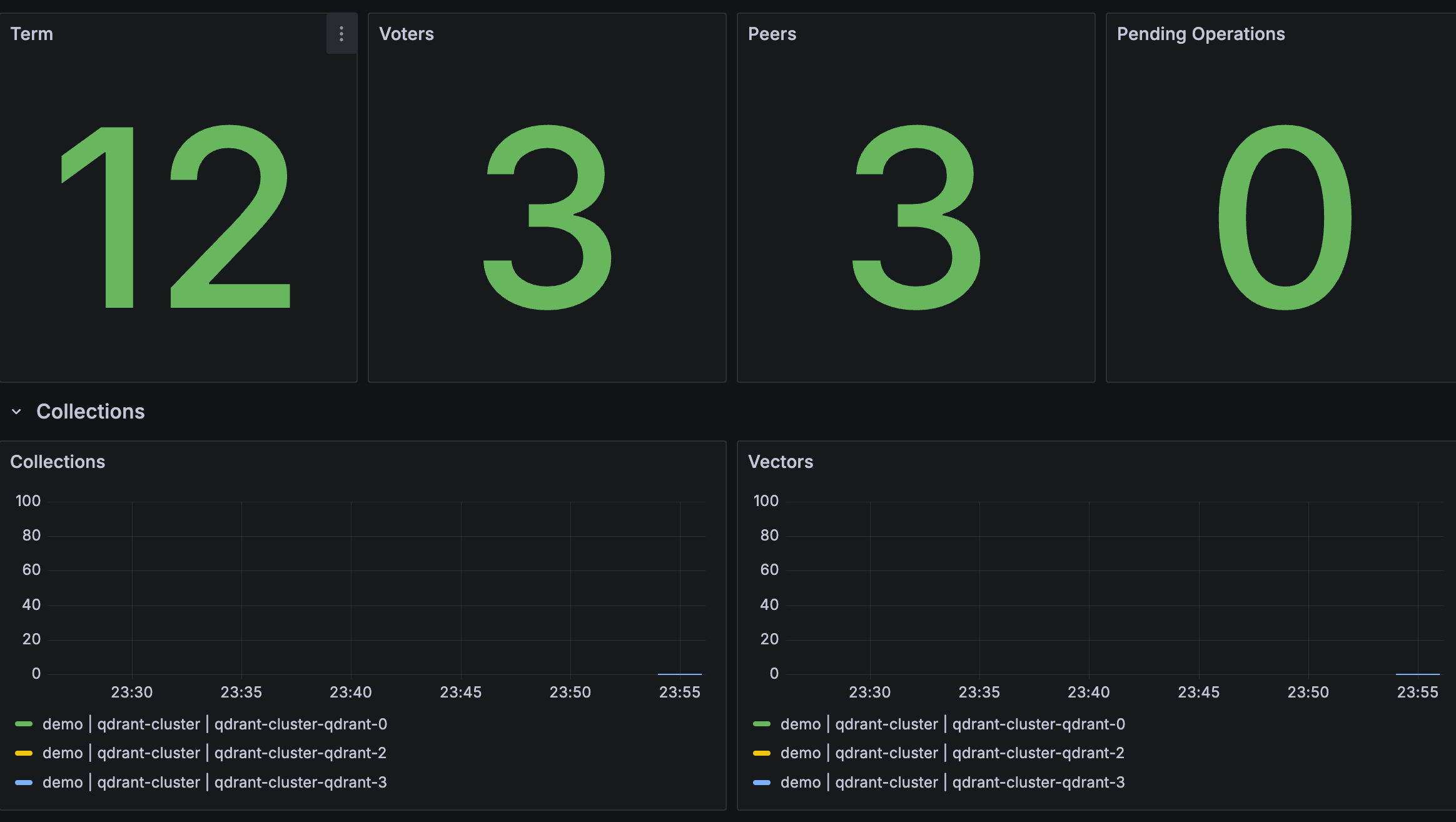Image resolution: width=1456 pixels, height=822 pixels.
Task: Toggle qdrant-cluster-qdrant-2 series in Collections legend
Action: [x=215, y=753]
